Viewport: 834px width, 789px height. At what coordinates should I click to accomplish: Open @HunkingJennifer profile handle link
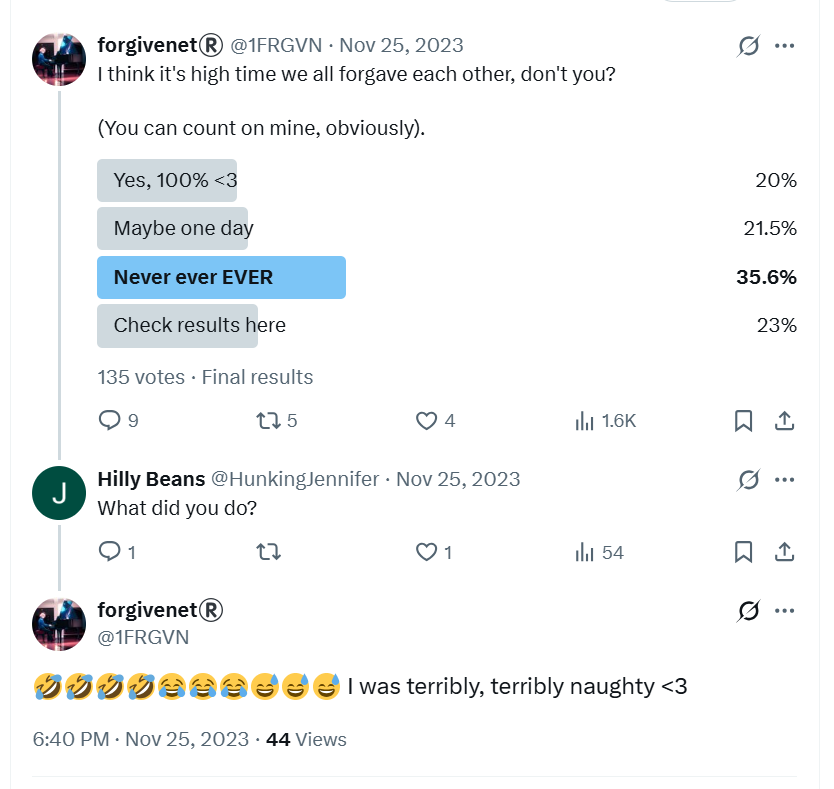coord(295,479)
